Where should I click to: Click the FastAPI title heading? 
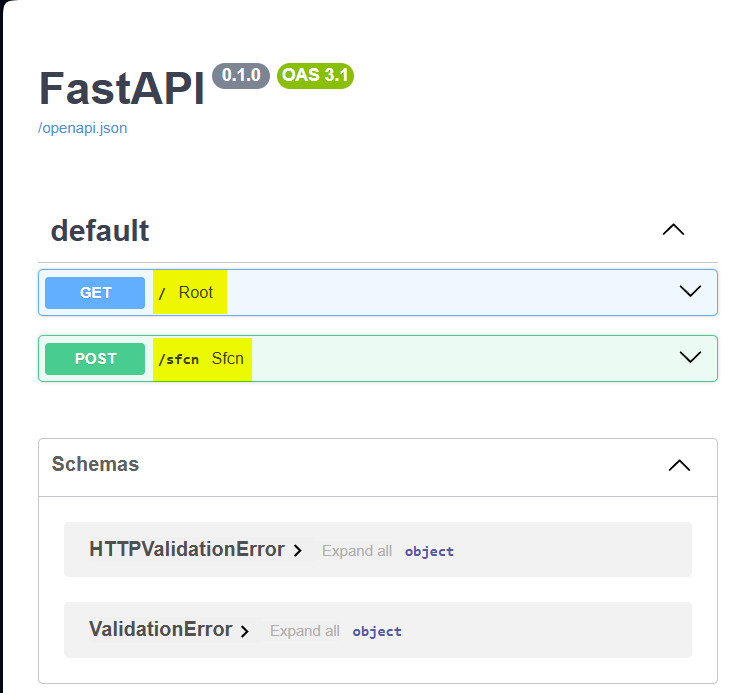click(x=122, y=88)
